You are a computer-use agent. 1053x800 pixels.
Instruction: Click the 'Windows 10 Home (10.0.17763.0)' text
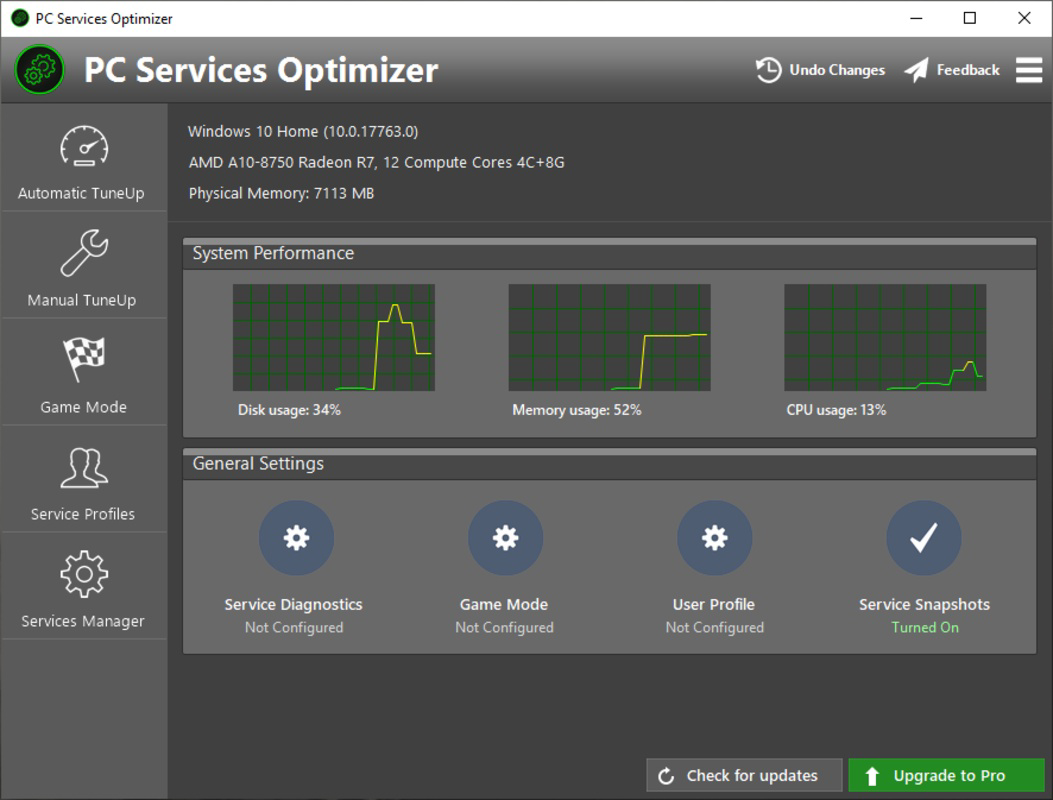coord(303,132)
